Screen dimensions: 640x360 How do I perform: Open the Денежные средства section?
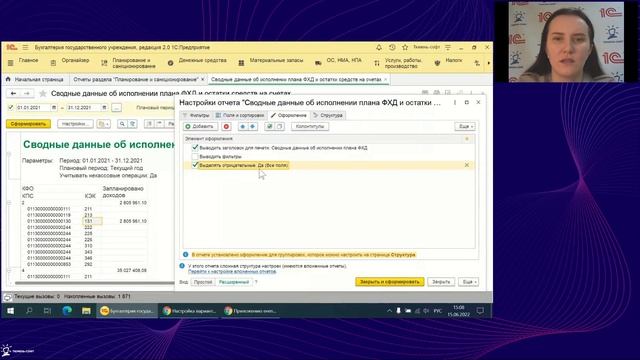pyautogui.click(x=198, y=62)
